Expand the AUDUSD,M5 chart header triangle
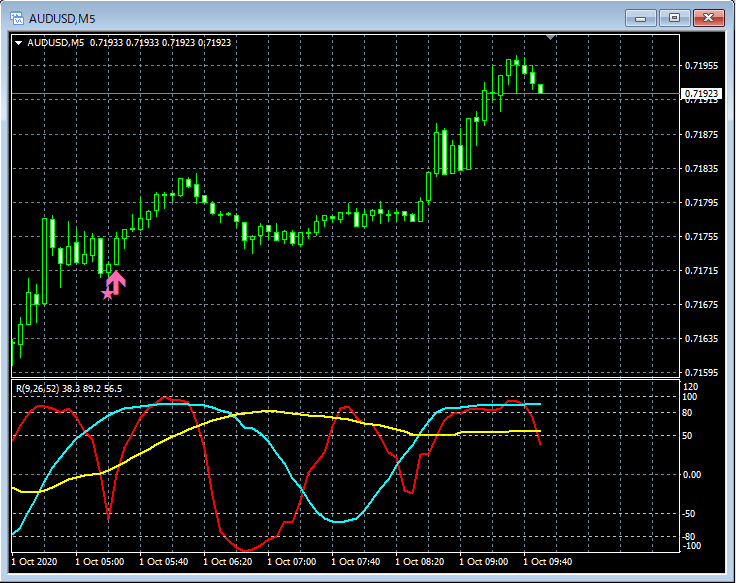This screenshot has width=736, height=583. pos(19,43)
